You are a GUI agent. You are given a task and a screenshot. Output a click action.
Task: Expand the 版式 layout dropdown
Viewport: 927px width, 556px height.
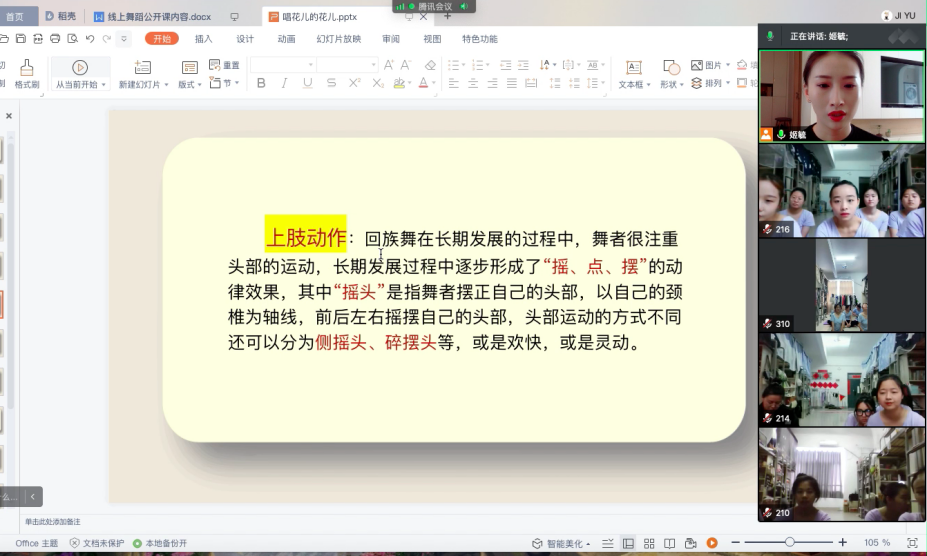click(189, 85)
